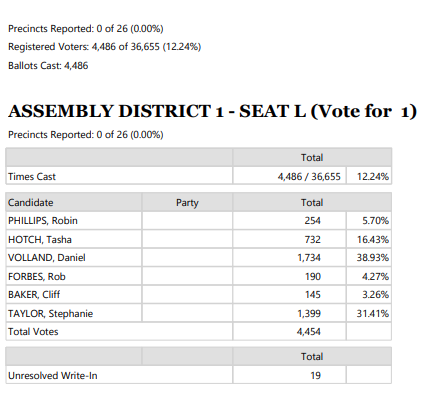Image resolution: width=434 pixels, height=413 pixels.
Task: Click the Times Cast row label
Action: (x=32, y=177)
